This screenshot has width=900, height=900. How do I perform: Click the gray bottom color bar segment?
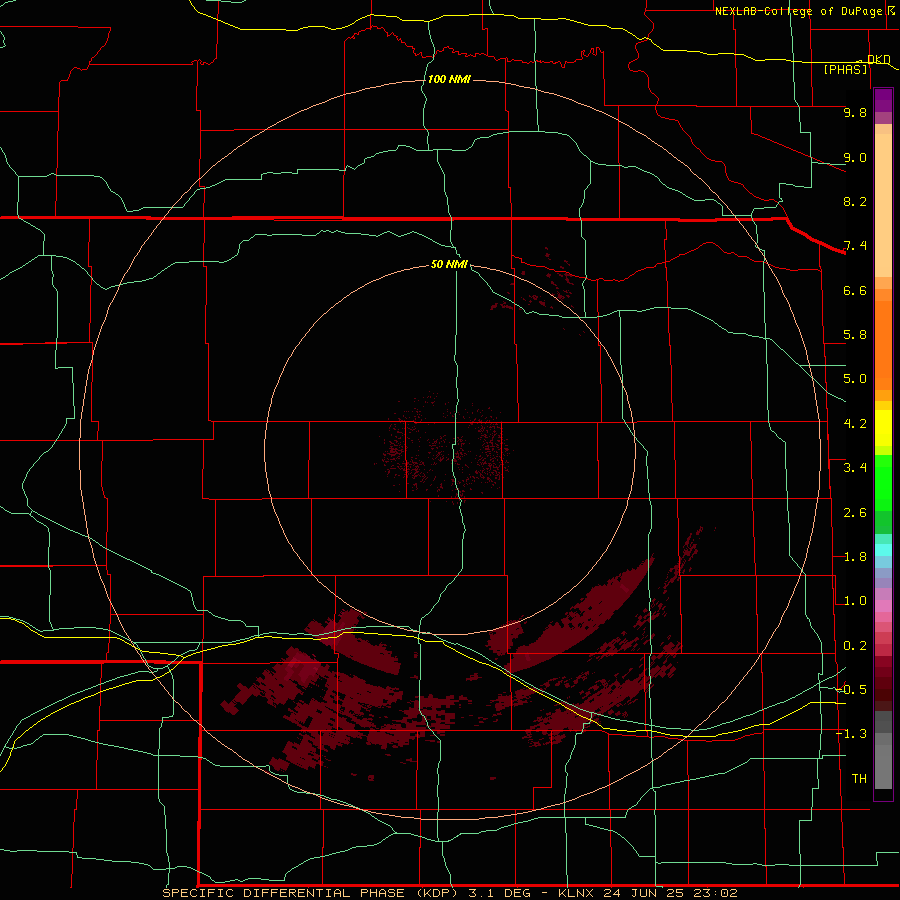(883, 766)
